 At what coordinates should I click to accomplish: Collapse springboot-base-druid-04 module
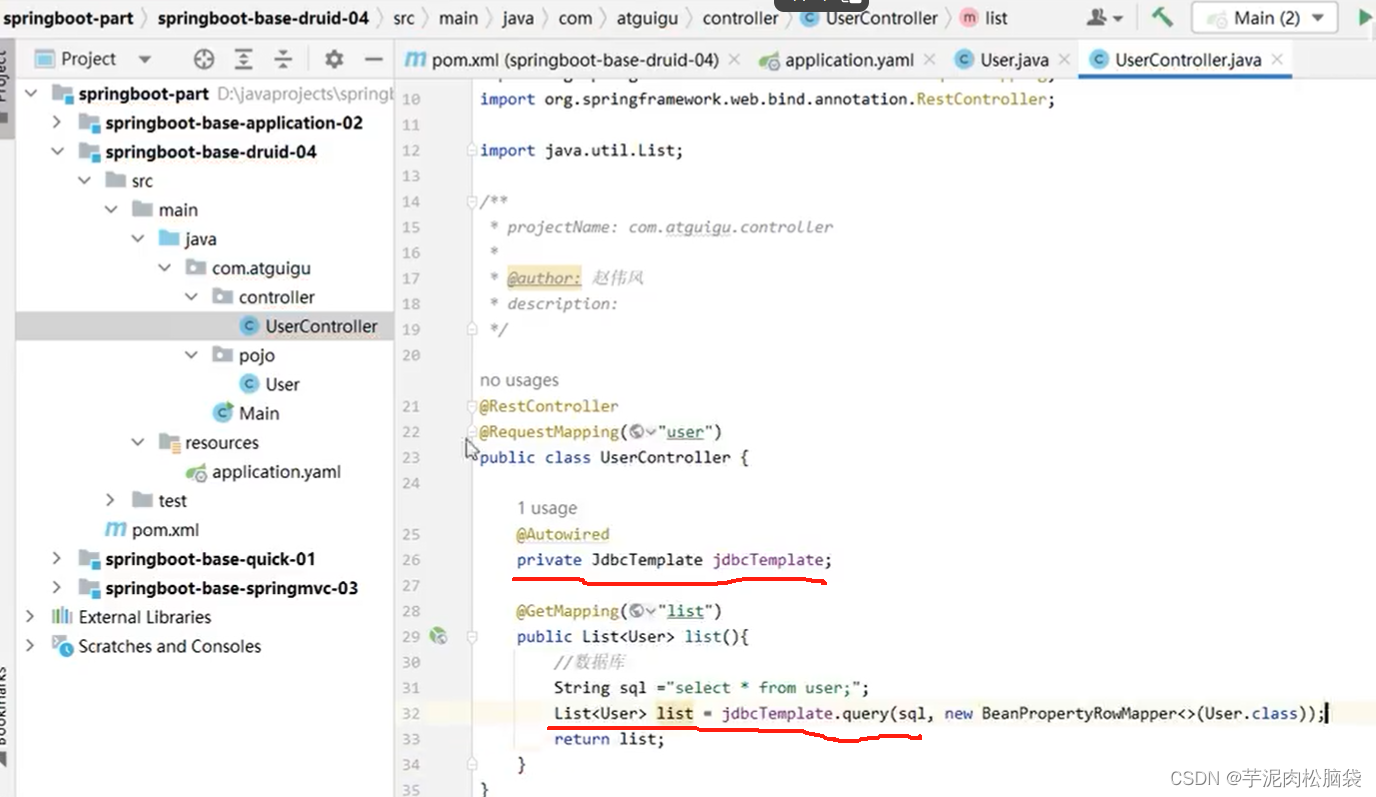57,152
